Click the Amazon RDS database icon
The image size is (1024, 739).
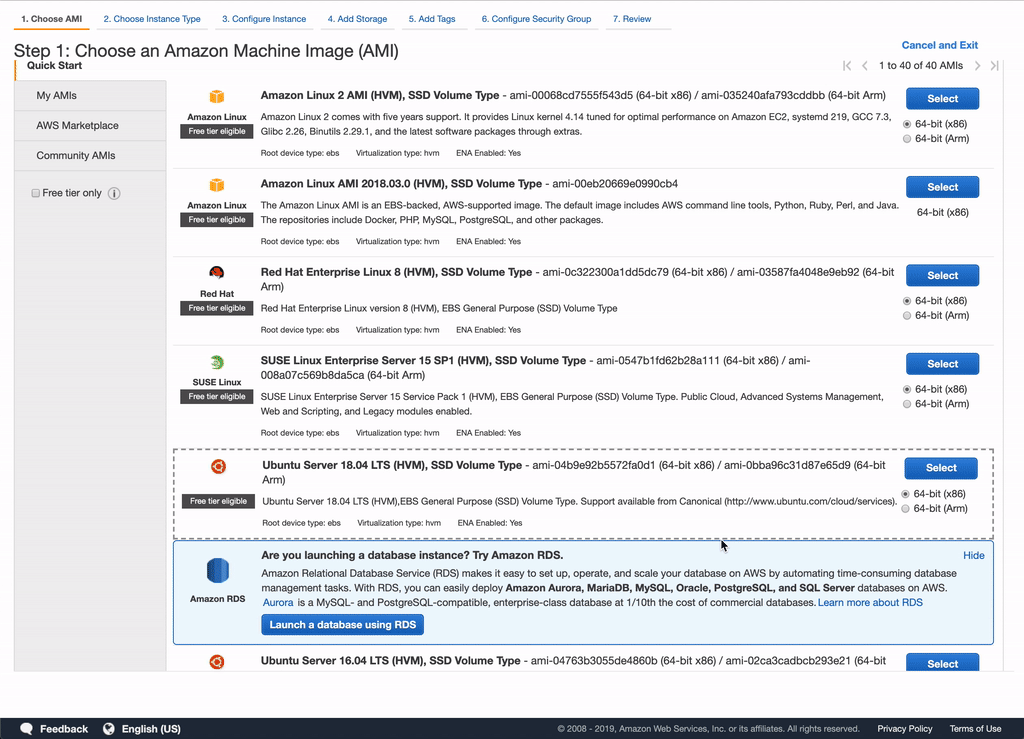click(217, 571)
